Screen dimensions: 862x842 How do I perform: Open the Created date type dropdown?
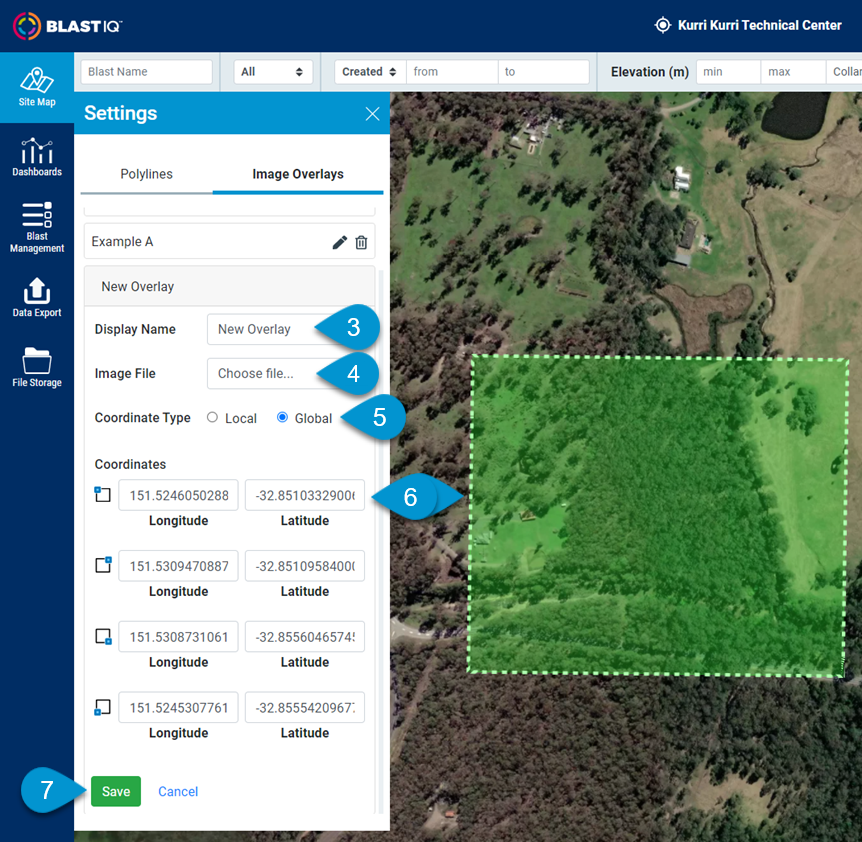point(370,72)
